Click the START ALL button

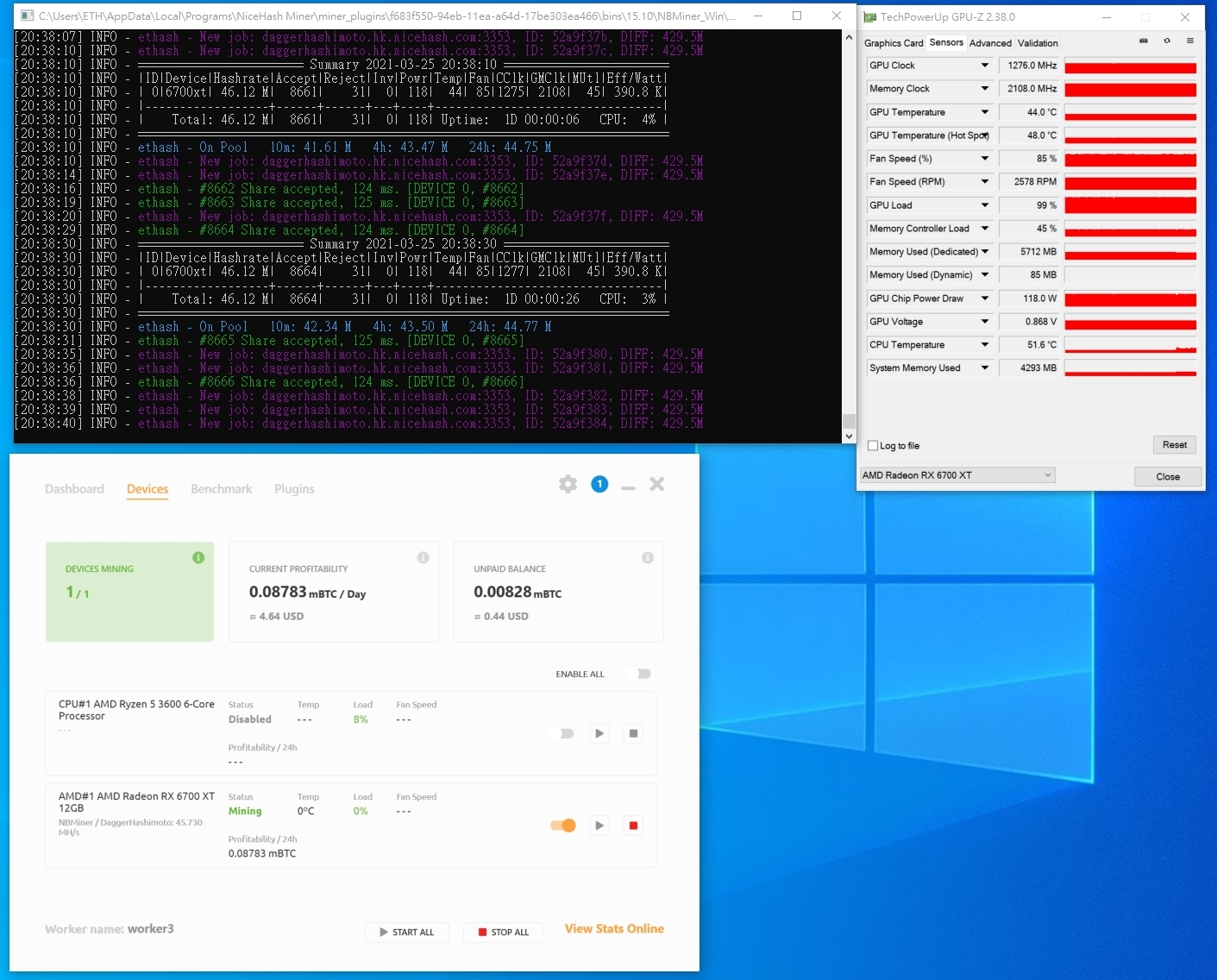click(x=407, y=932)
